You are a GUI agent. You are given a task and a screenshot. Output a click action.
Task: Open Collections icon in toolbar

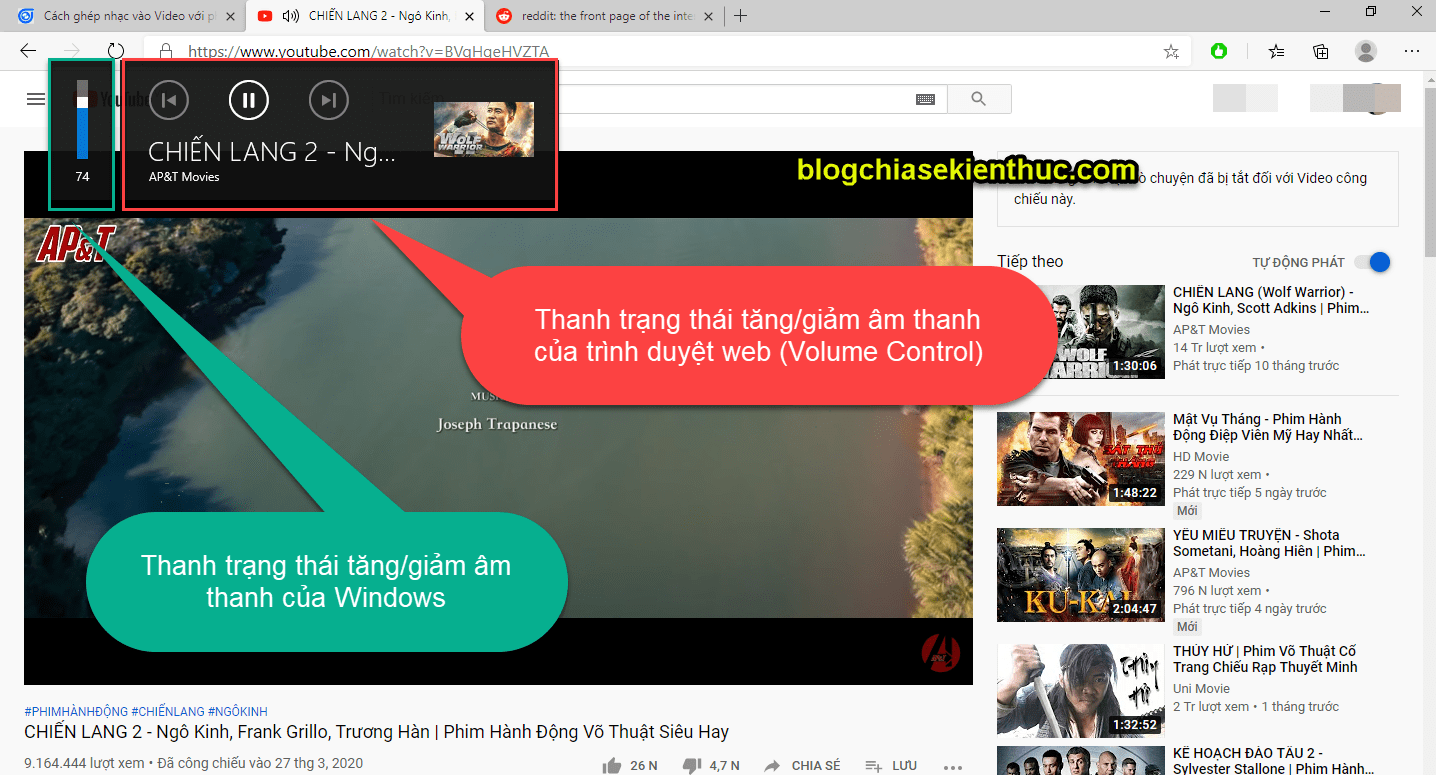tap(1321, 51)
